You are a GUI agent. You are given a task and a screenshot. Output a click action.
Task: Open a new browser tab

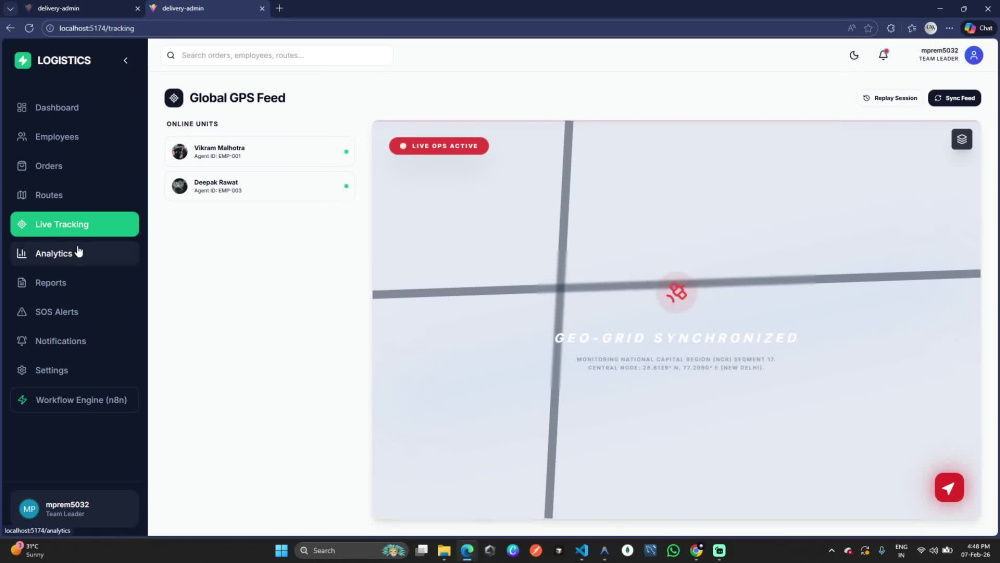[x=279, y=8]
